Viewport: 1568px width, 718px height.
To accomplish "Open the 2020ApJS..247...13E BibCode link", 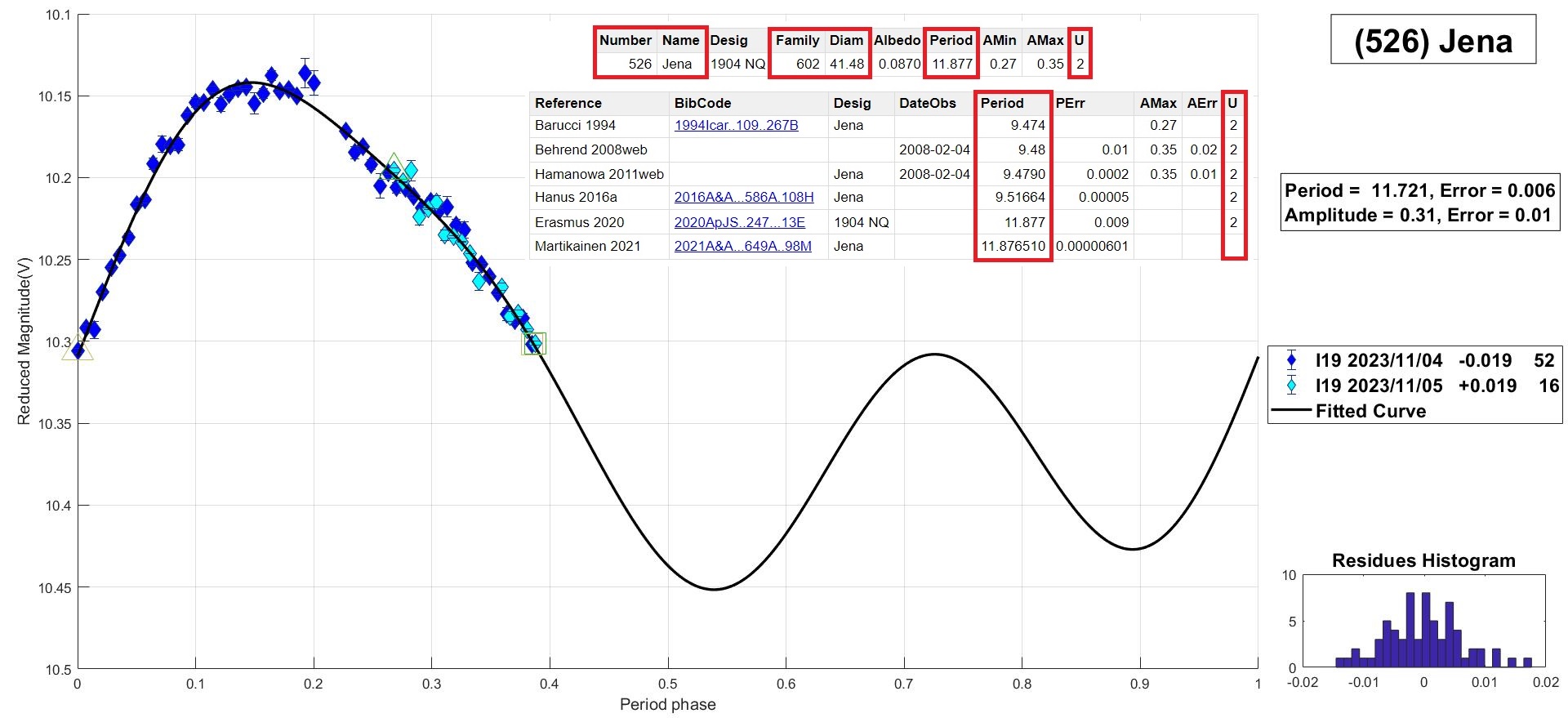I will pos(739,222).
